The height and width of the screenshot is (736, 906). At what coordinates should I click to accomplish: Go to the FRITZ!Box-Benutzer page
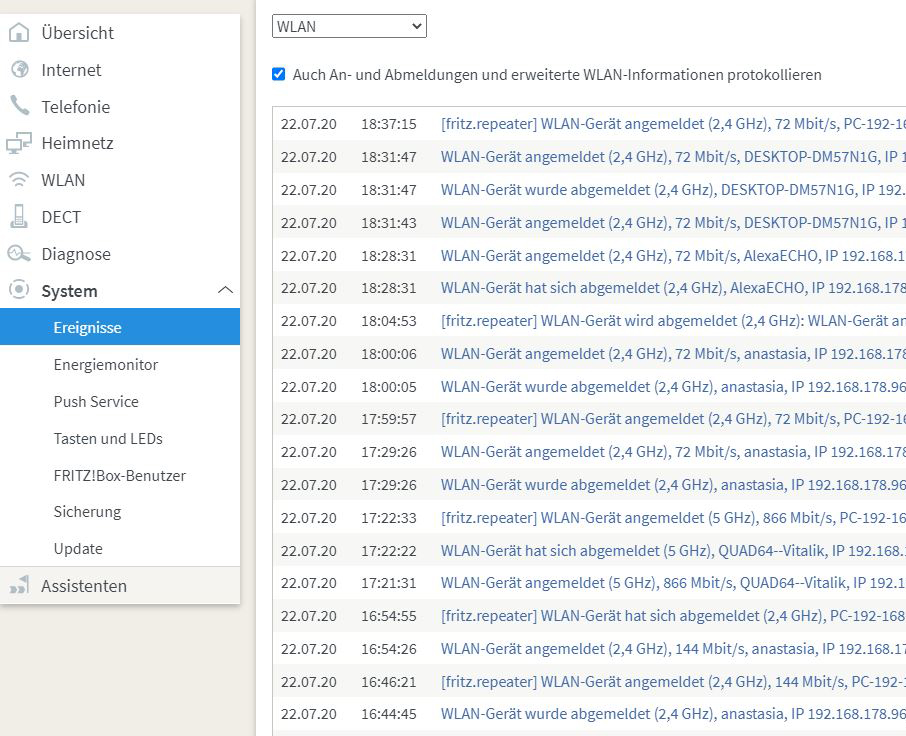pos(120,475)
